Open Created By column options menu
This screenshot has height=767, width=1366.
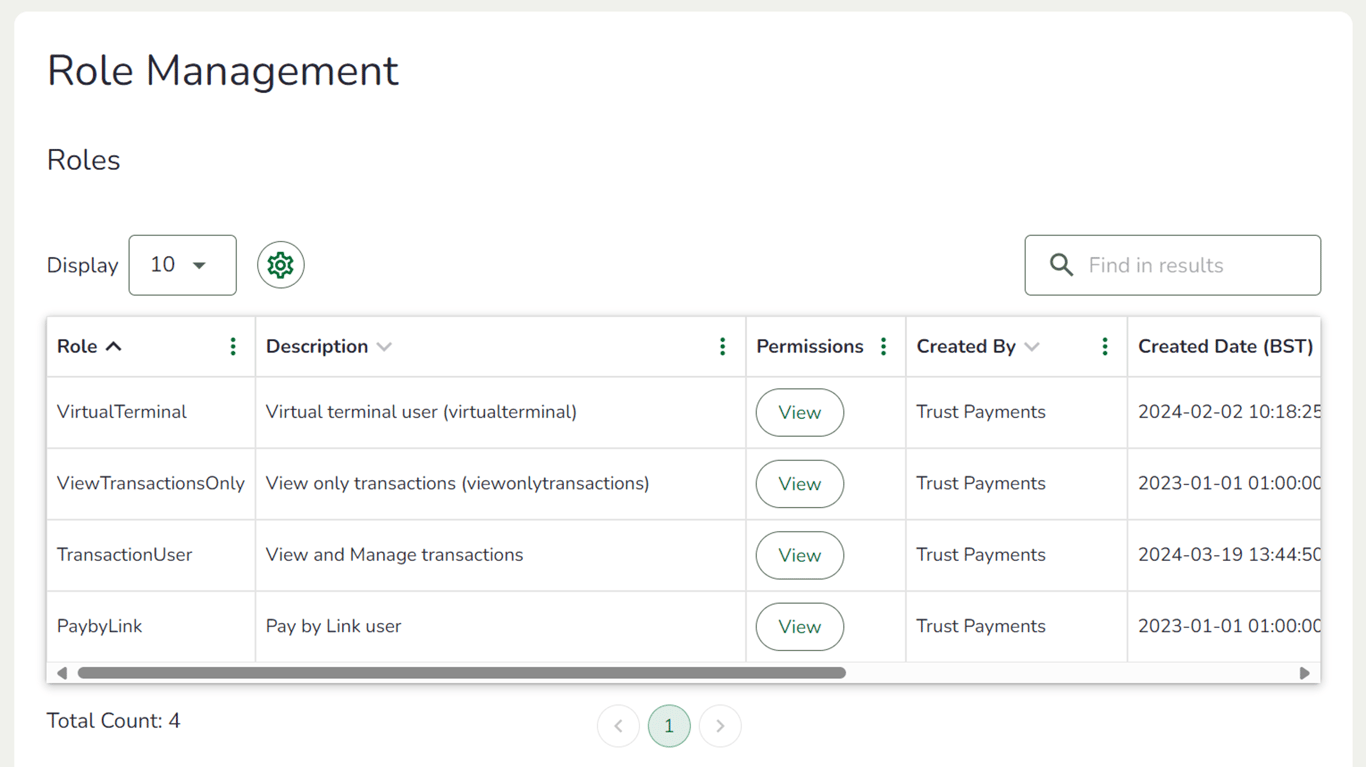[x=1104, y=346]
